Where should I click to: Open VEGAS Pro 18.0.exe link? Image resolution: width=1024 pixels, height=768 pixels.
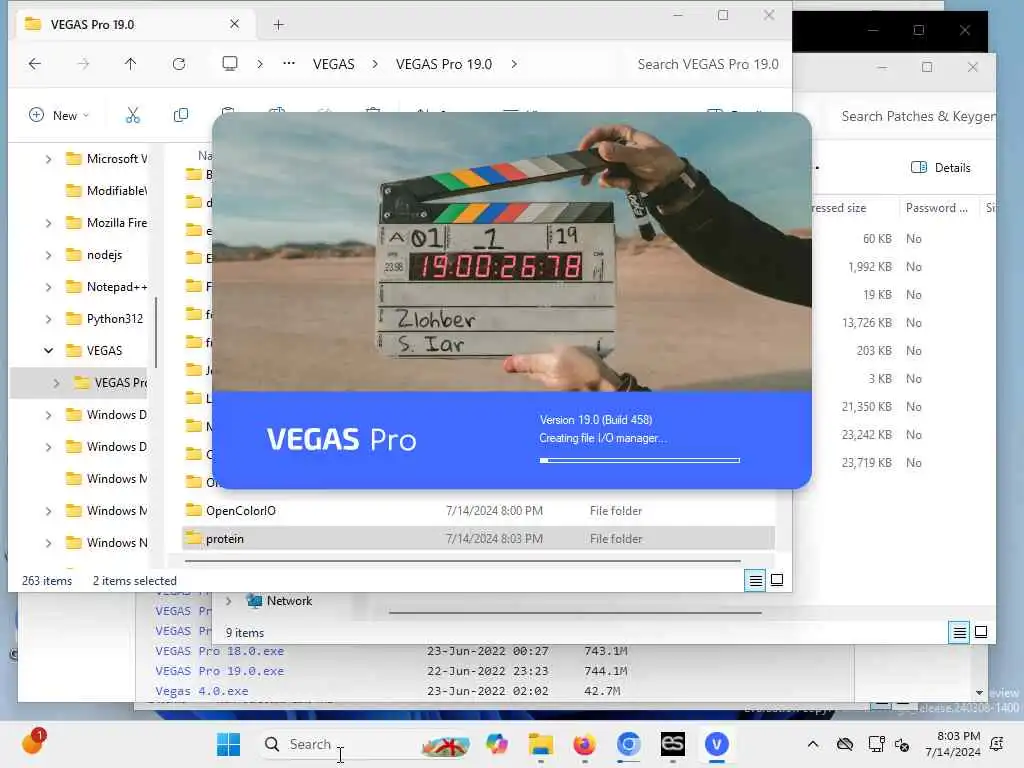(219, 651)
